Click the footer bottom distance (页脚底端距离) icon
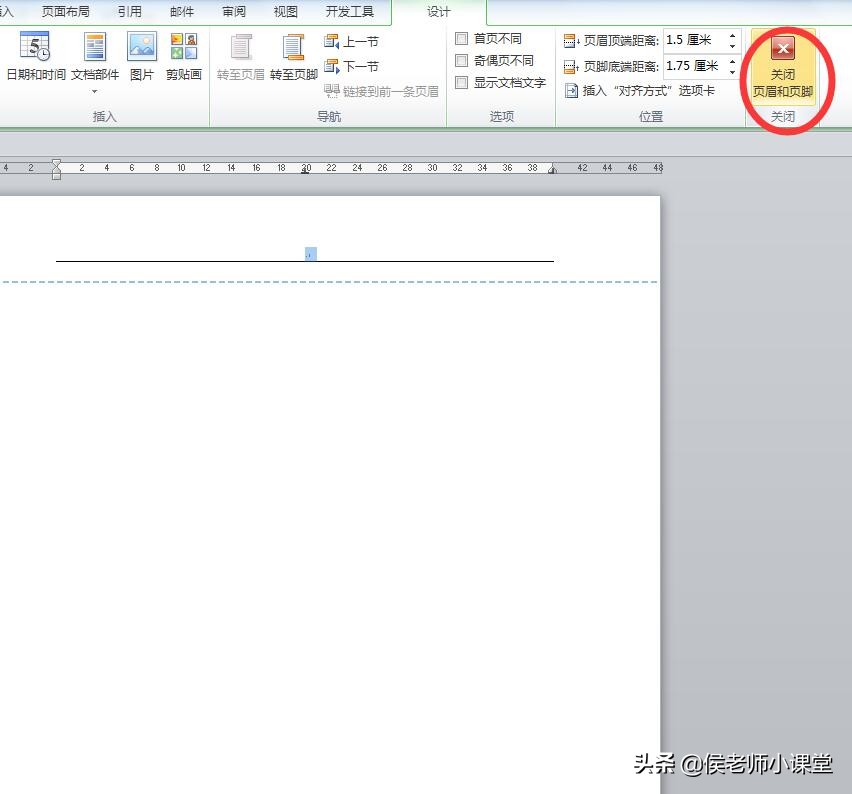The width and height of the screenshot is (852, 794). [x=571, y=67]
